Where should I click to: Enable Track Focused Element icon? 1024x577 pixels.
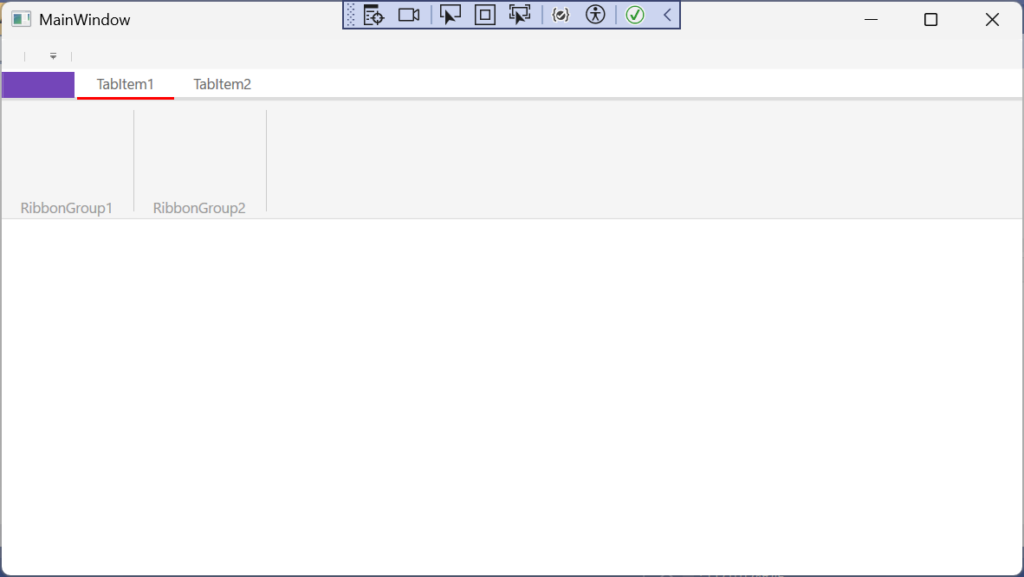coord(520,15)
